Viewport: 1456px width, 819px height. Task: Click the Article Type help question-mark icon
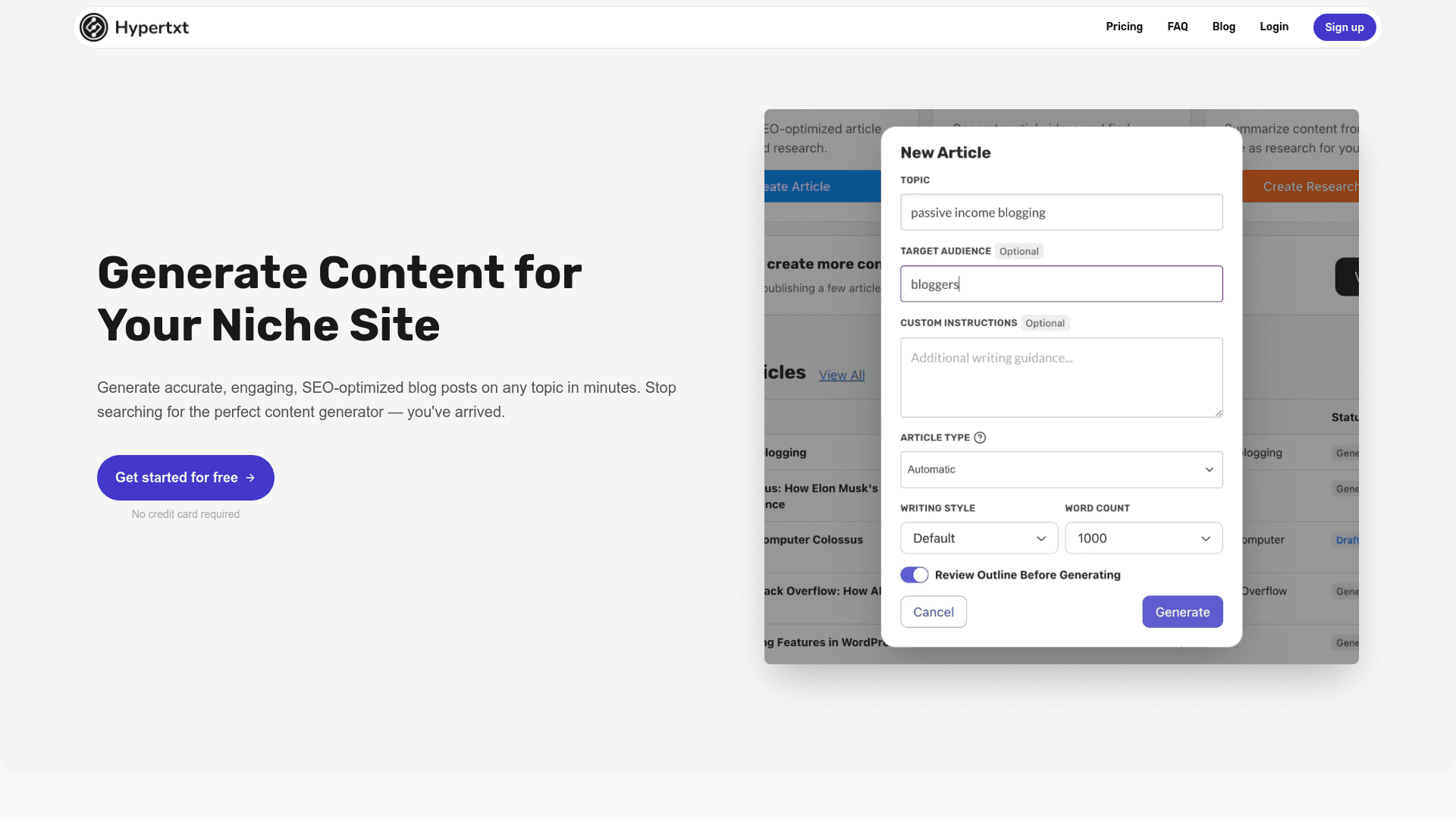[x=980, y=438]
